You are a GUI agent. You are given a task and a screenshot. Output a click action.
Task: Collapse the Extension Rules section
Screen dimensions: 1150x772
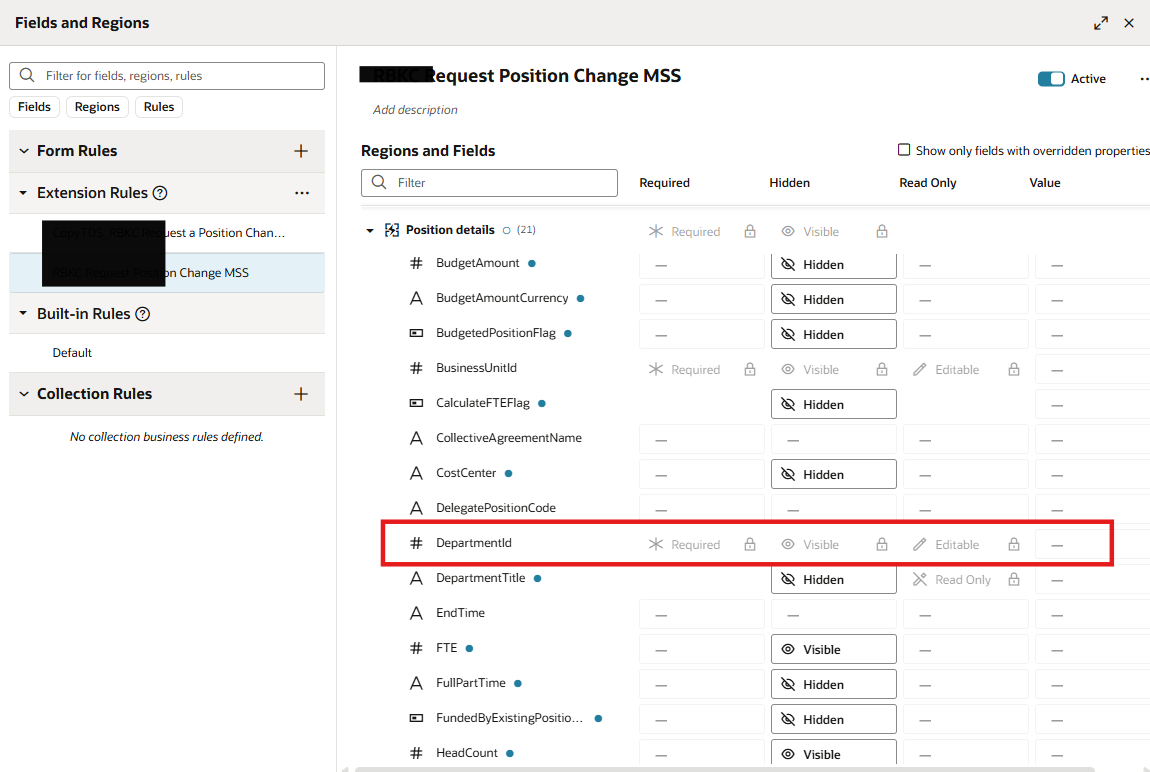tap(23, 193)
